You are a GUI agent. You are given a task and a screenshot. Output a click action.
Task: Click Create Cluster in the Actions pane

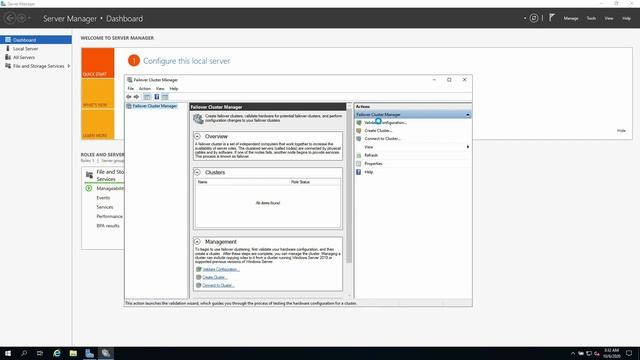click(378, 131)
